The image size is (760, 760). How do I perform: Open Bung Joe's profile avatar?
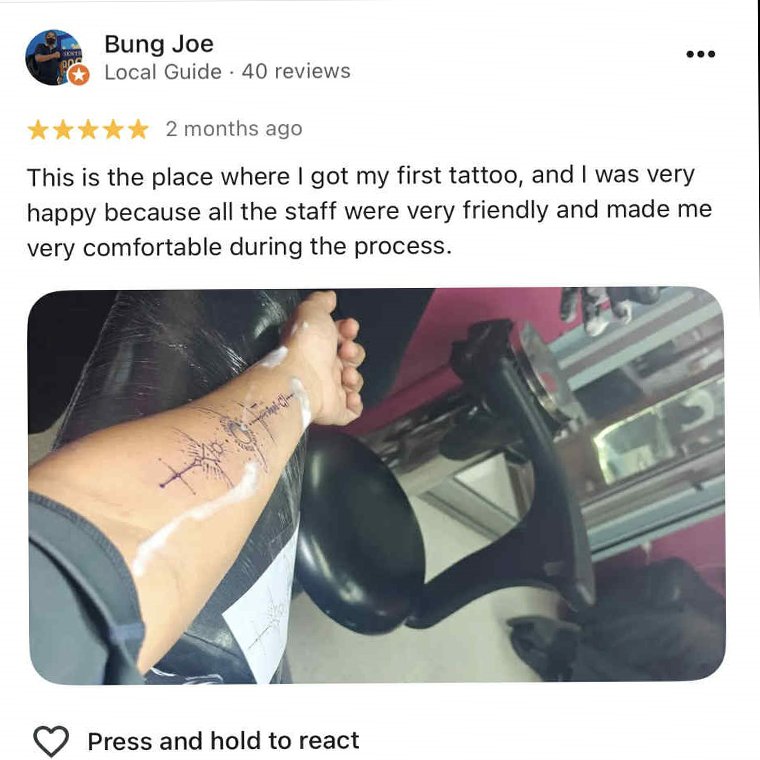(53, 57)
